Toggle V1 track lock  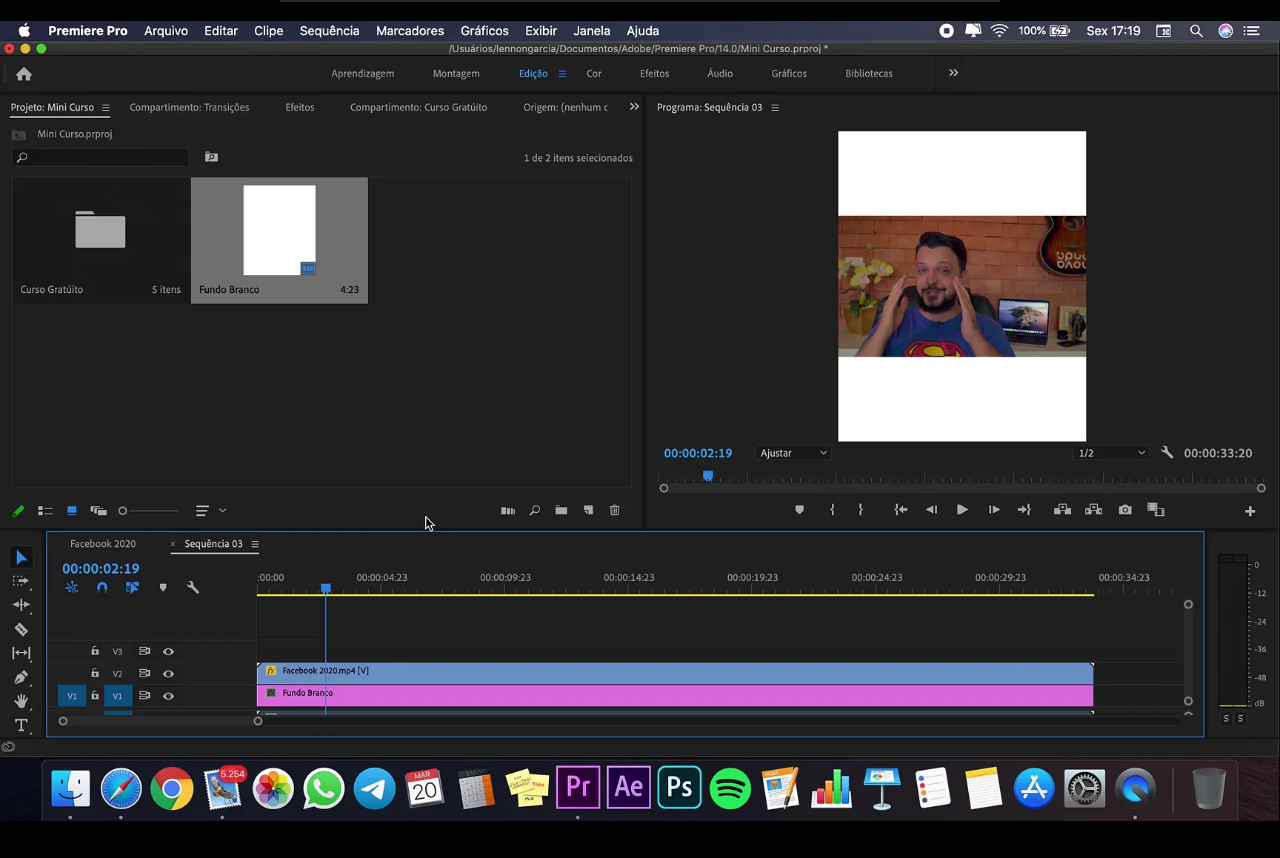coord(95,695)
